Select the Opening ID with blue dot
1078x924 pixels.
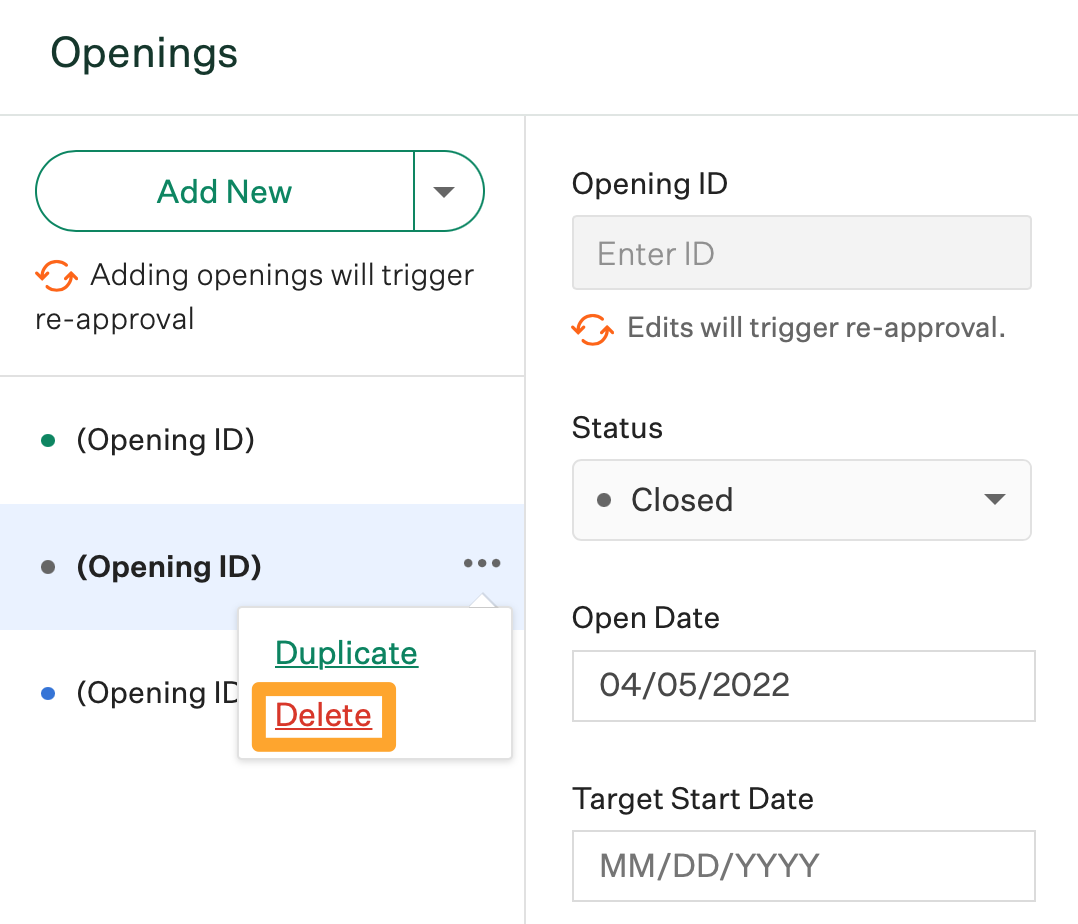[x=155, y=693]
